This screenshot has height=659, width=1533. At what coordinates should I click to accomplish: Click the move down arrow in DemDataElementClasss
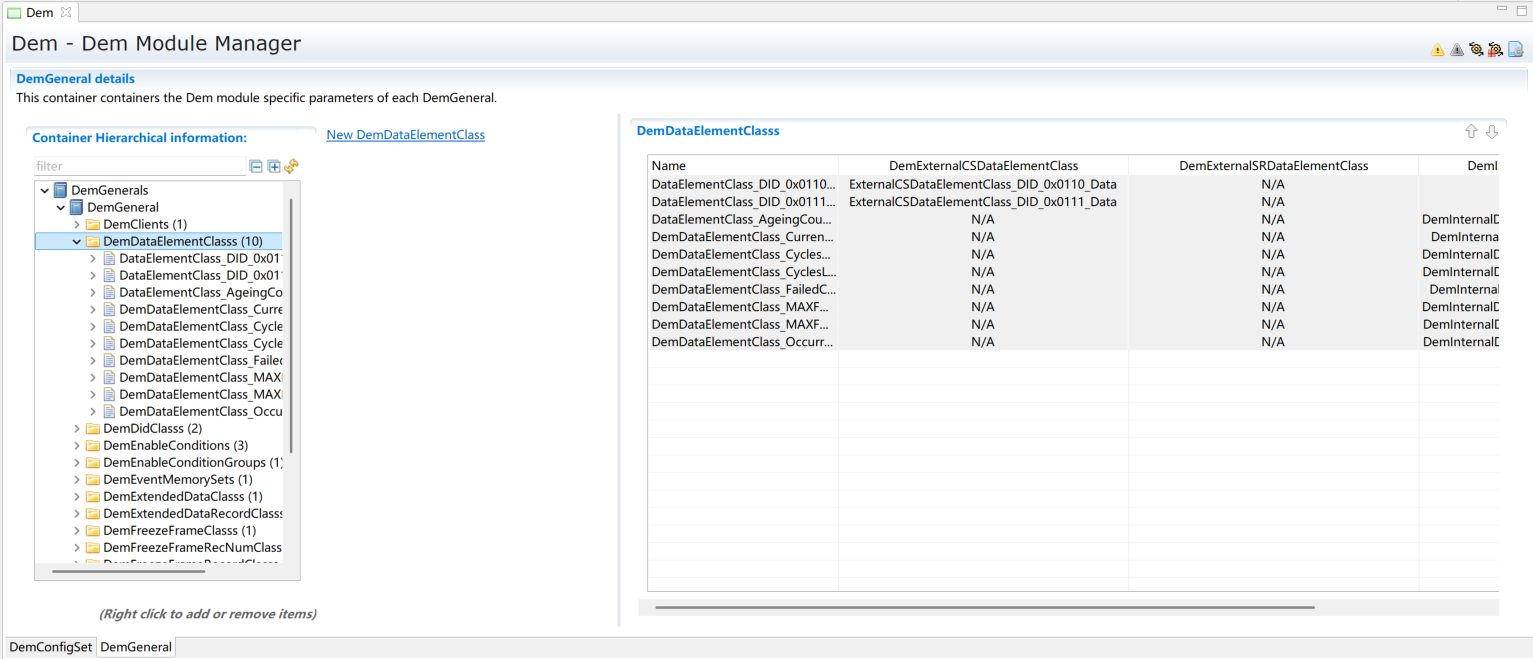pyautogui.click(x=1491, y=132)
